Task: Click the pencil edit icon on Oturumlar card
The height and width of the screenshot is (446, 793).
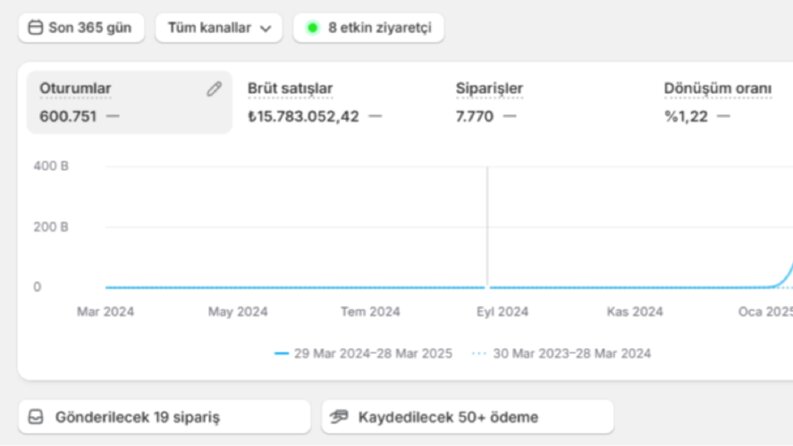Action: (x=214, y=89)
